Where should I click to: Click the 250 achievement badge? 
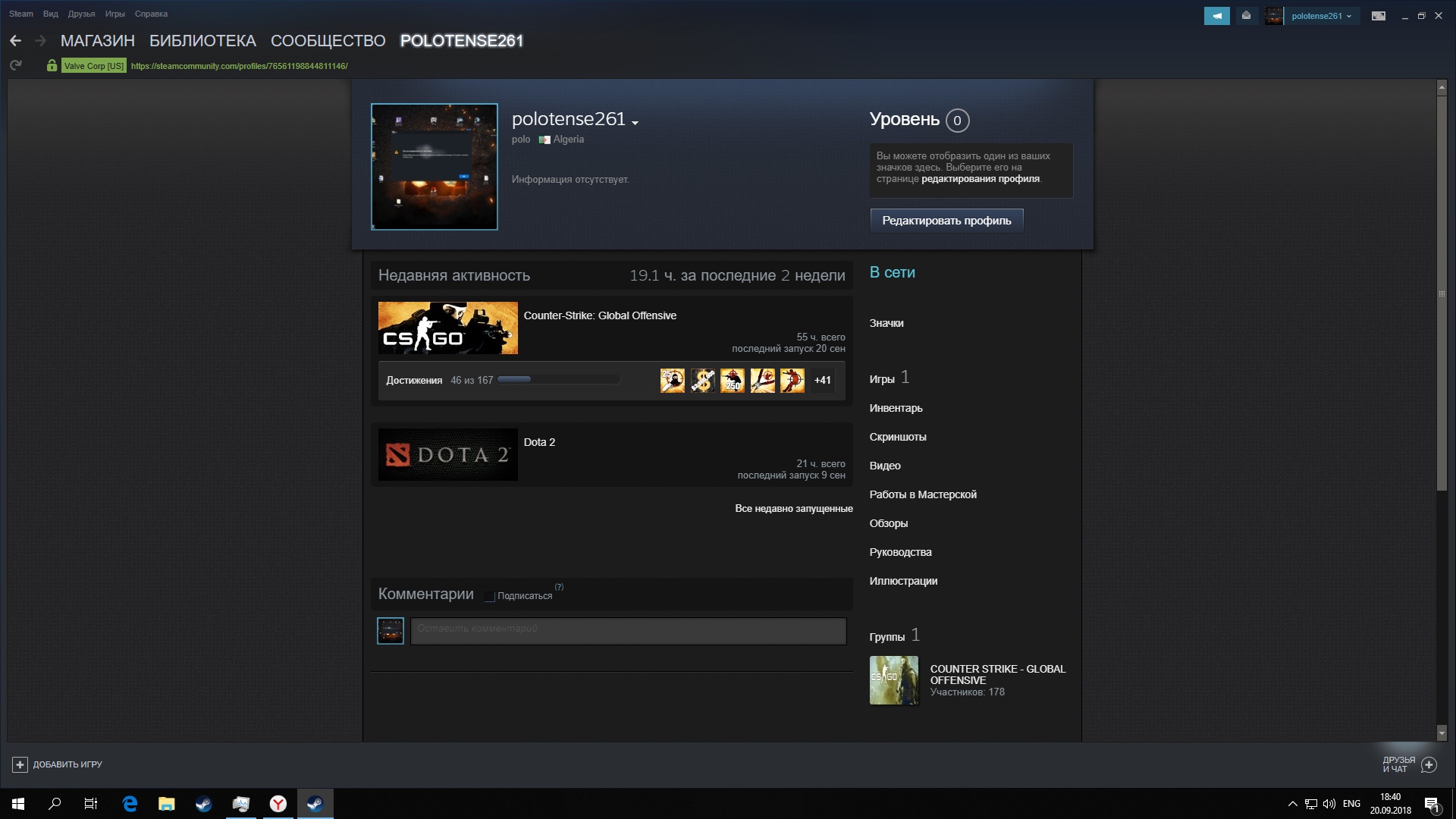[x=733, y=381]
